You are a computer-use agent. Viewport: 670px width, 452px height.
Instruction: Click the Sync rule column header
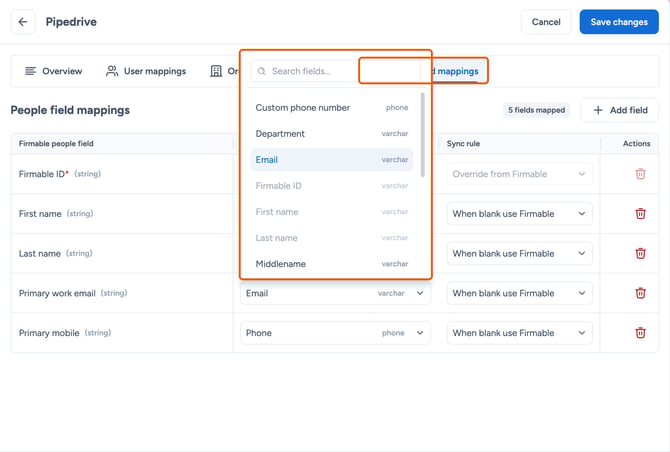click(463, 144)
